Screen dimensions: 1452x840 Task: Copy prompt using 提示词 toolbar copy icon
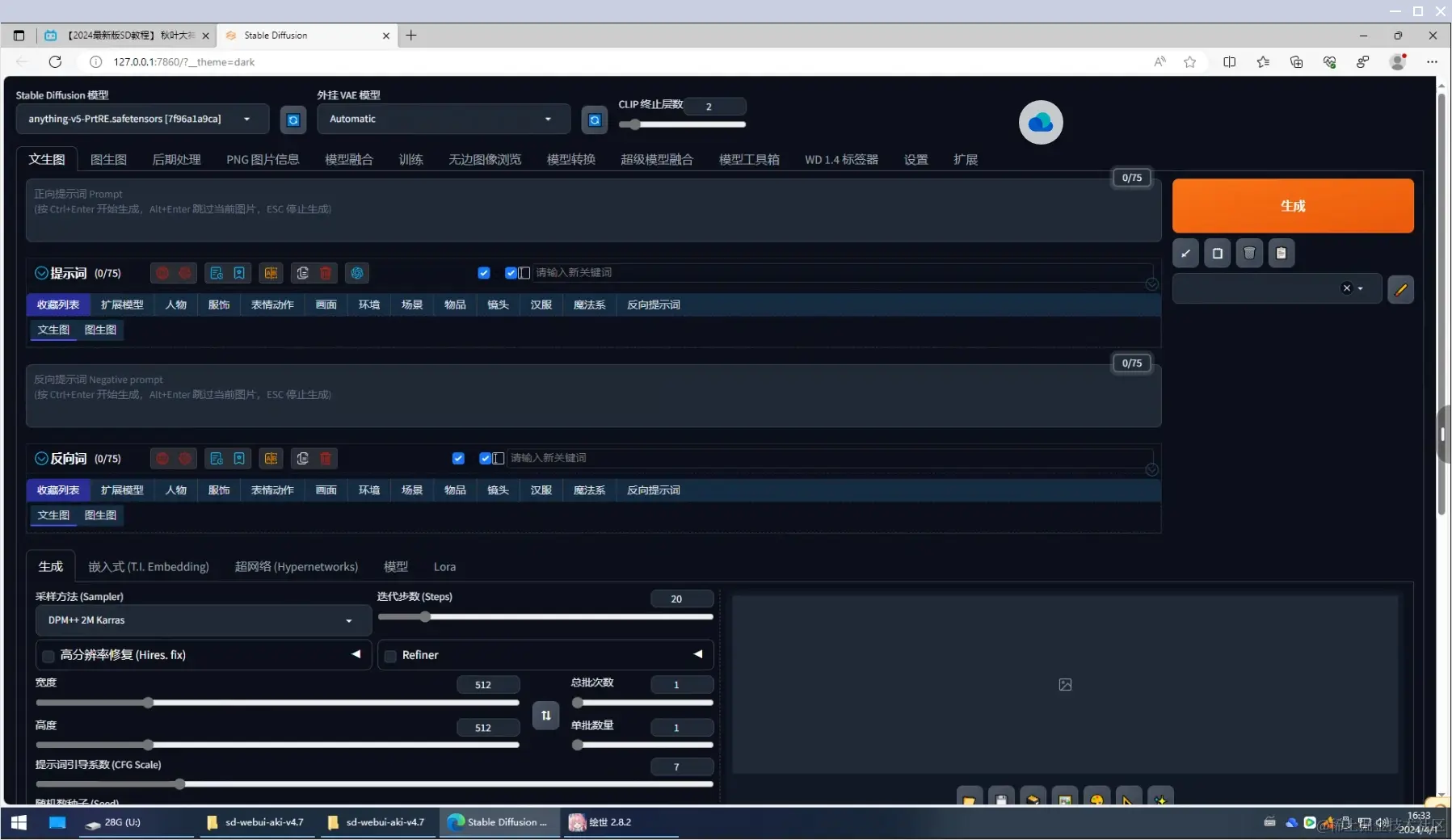click(x=303, y=273)
